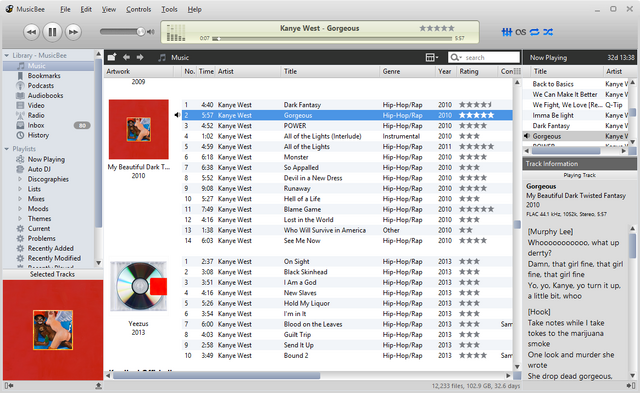The height and width of the screenshot is (393, 640).
Task: Select Podcasts in the library sidebar
Action: click(x=40, y=86)
